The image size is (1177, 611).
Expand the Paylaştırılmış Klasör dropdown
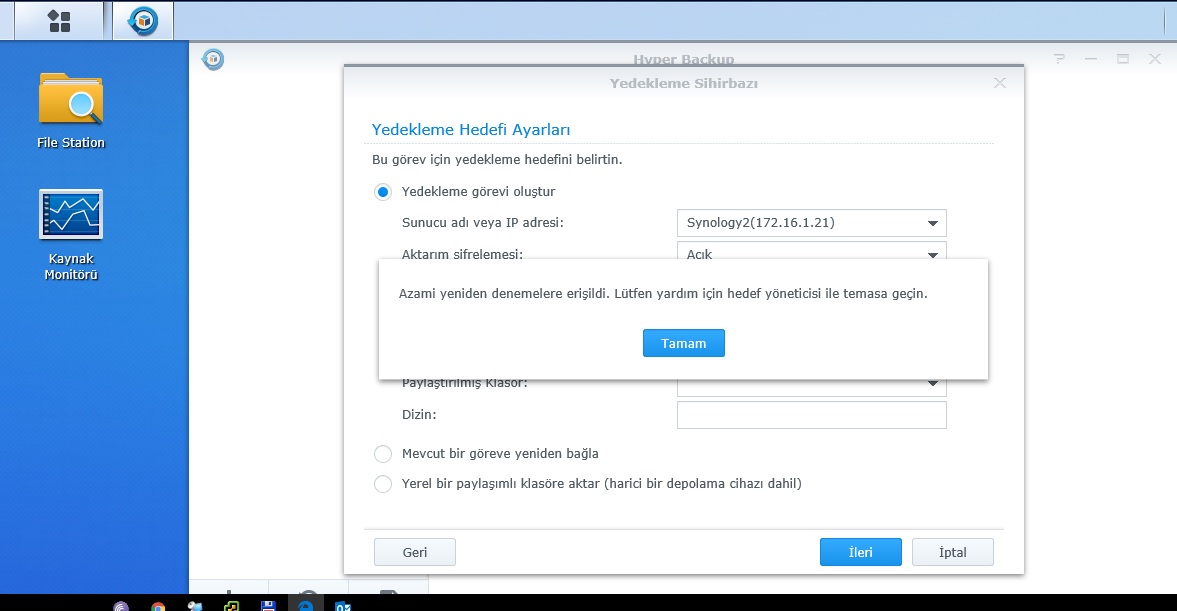(x=811, y=385)
